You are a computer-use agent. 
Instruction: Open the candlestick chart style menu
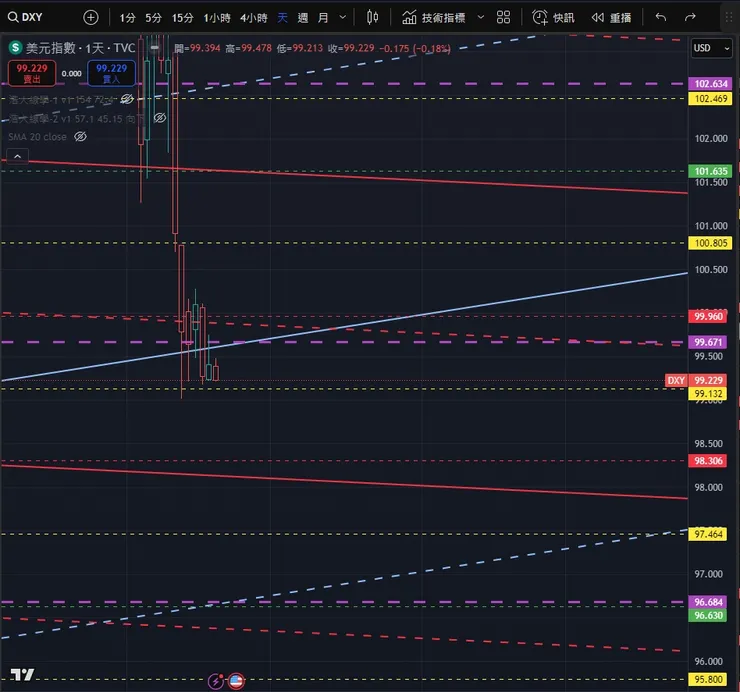coord(372,17)
